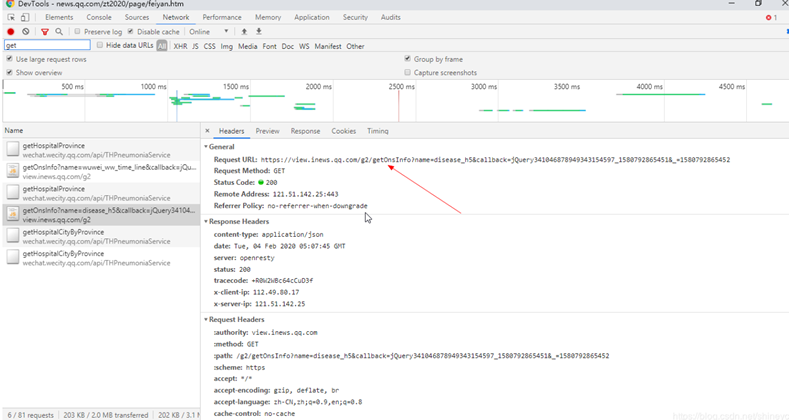Filter requests by XHR
The height and width of the screenshot is (420, 789).
(180, 46)
